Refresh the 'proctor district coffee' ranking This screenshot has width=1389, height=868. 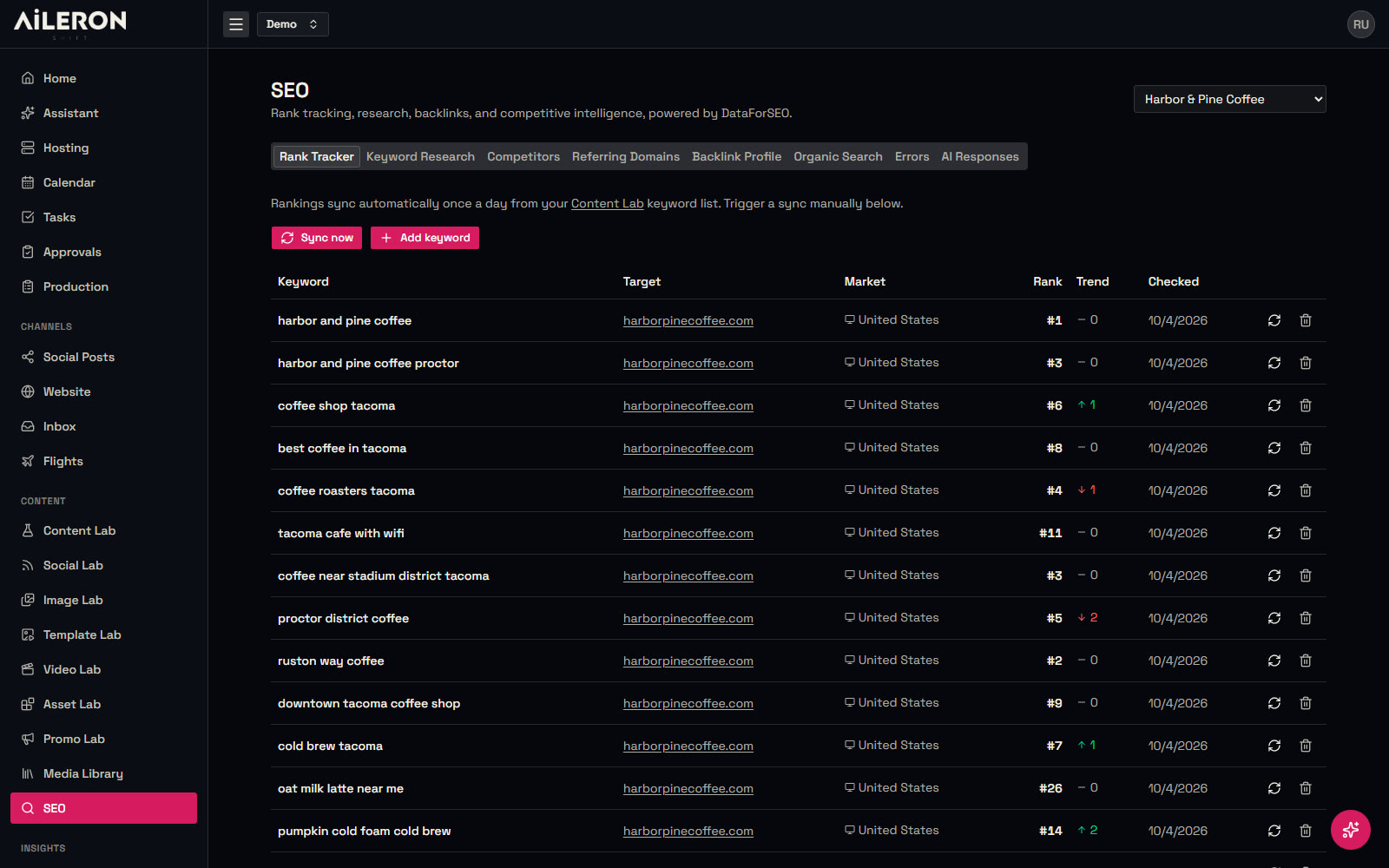tap(1274, 618)
